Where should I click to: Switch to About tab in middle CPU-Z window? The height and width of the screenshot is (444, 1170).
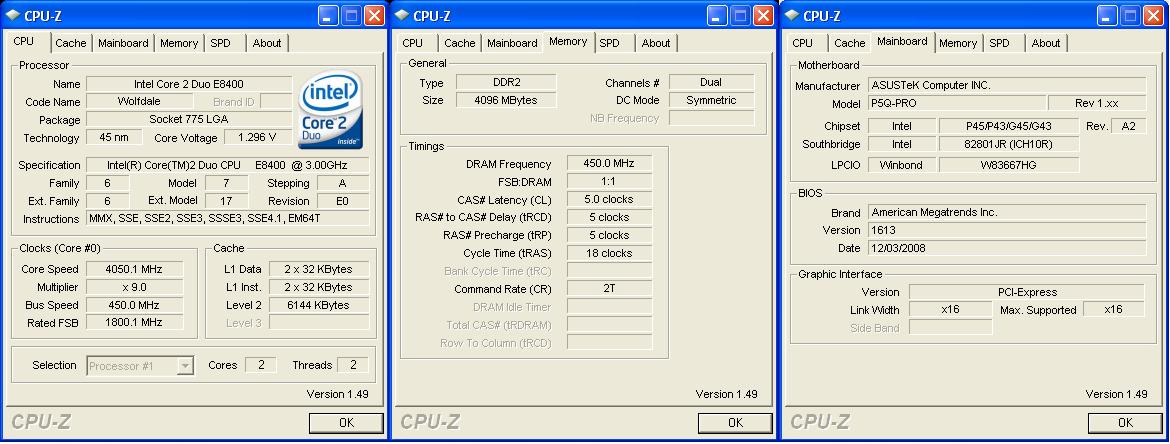click(x=656, y=43)
